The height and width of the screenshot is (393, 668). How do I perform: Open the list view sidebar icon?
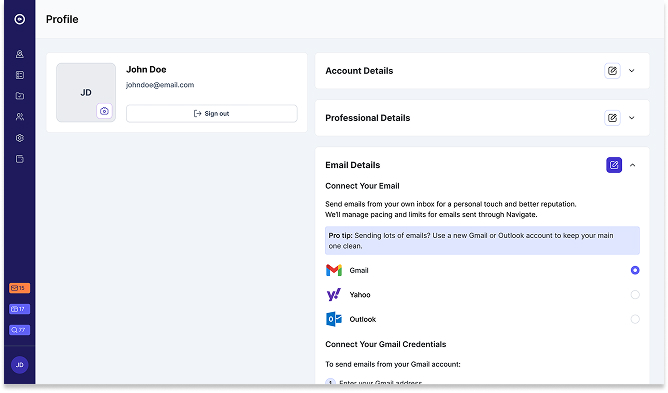(20, 75)
